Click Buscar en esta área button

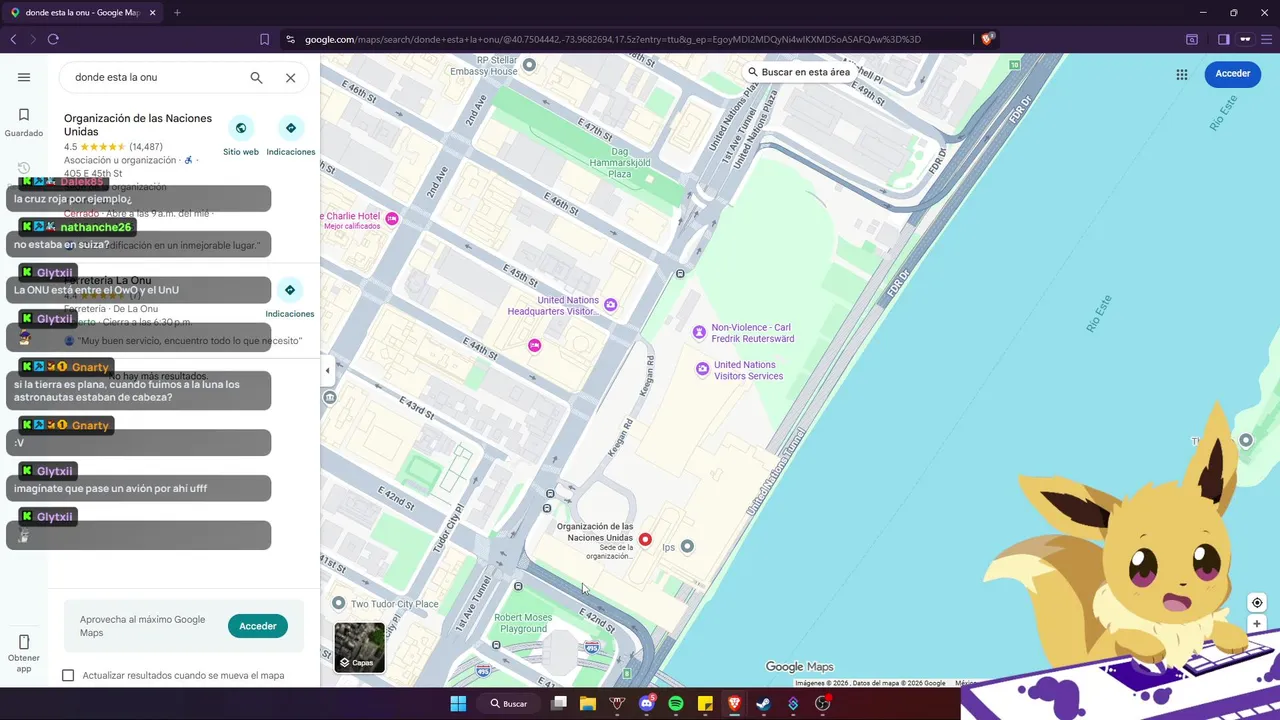point(798,72)
